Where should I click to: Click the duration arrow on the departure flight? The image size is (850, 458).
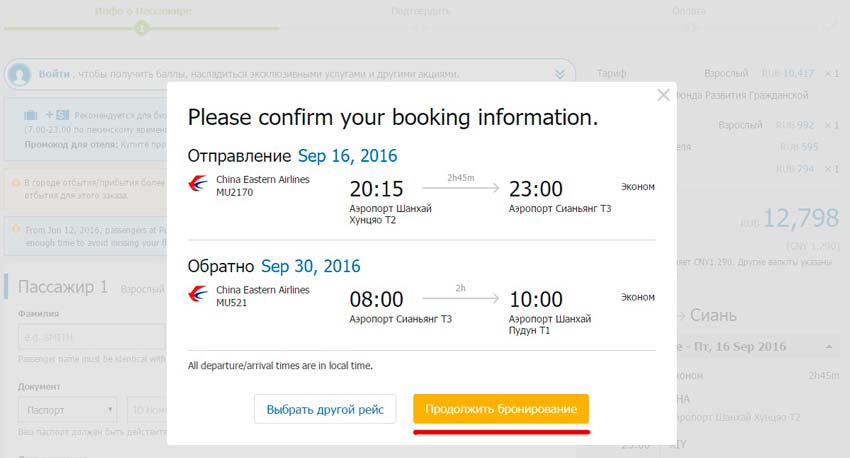461,187
